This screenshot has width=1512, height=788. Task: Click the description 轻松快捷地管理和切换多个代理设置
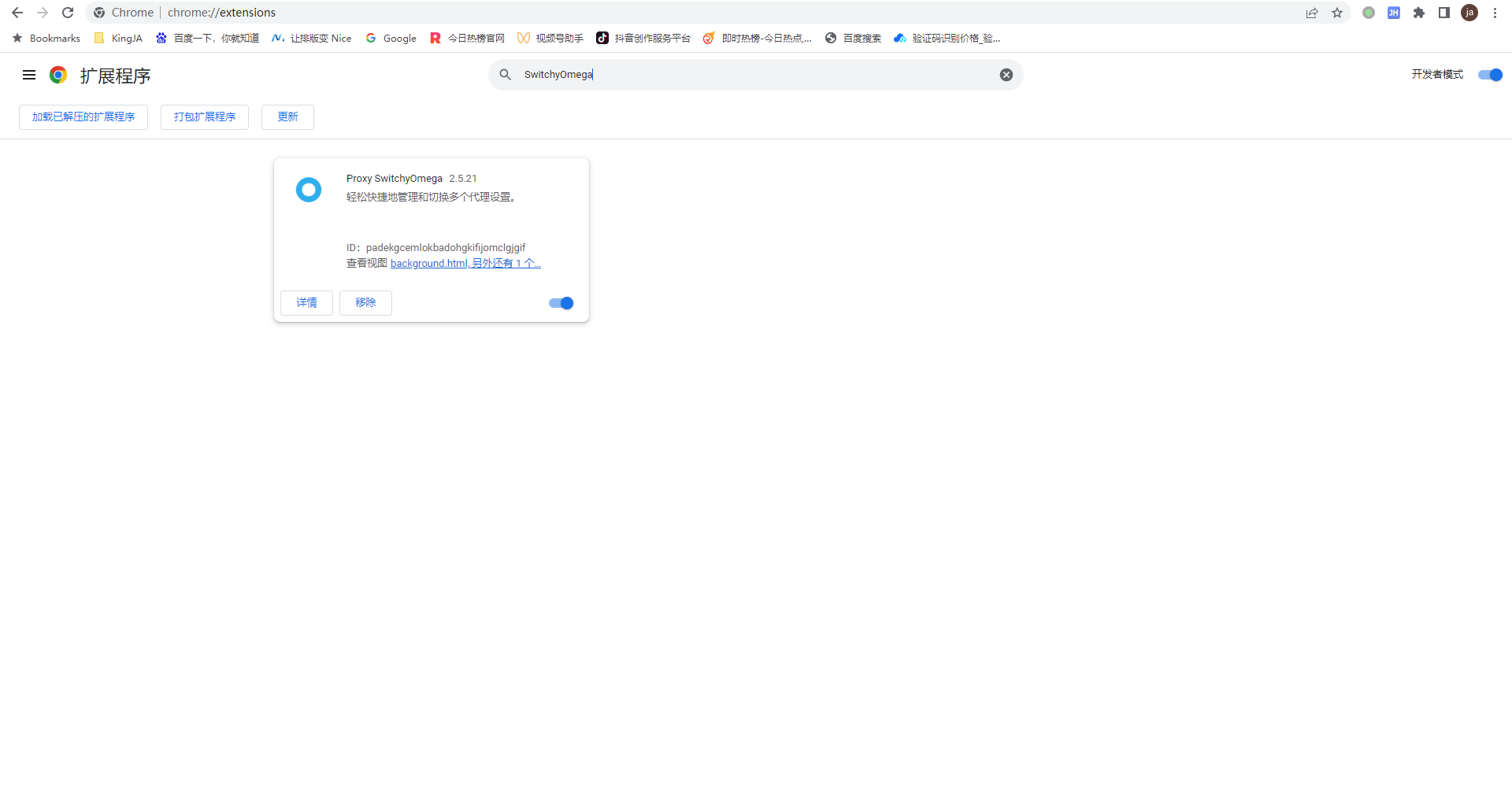pos(432,197)
